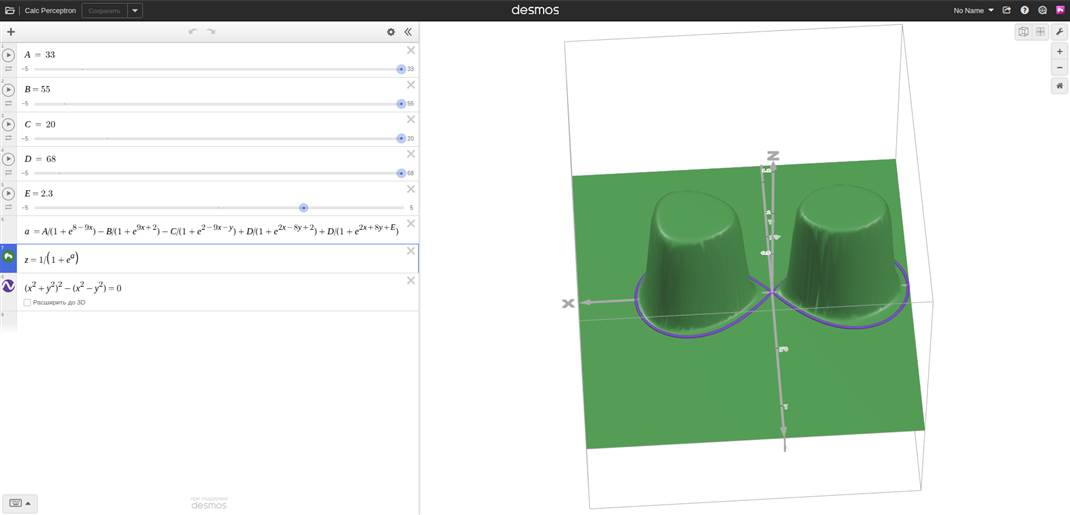Open the save options dropdown arrow
Screen dimensions: 1070x515
tap(134, 10)
